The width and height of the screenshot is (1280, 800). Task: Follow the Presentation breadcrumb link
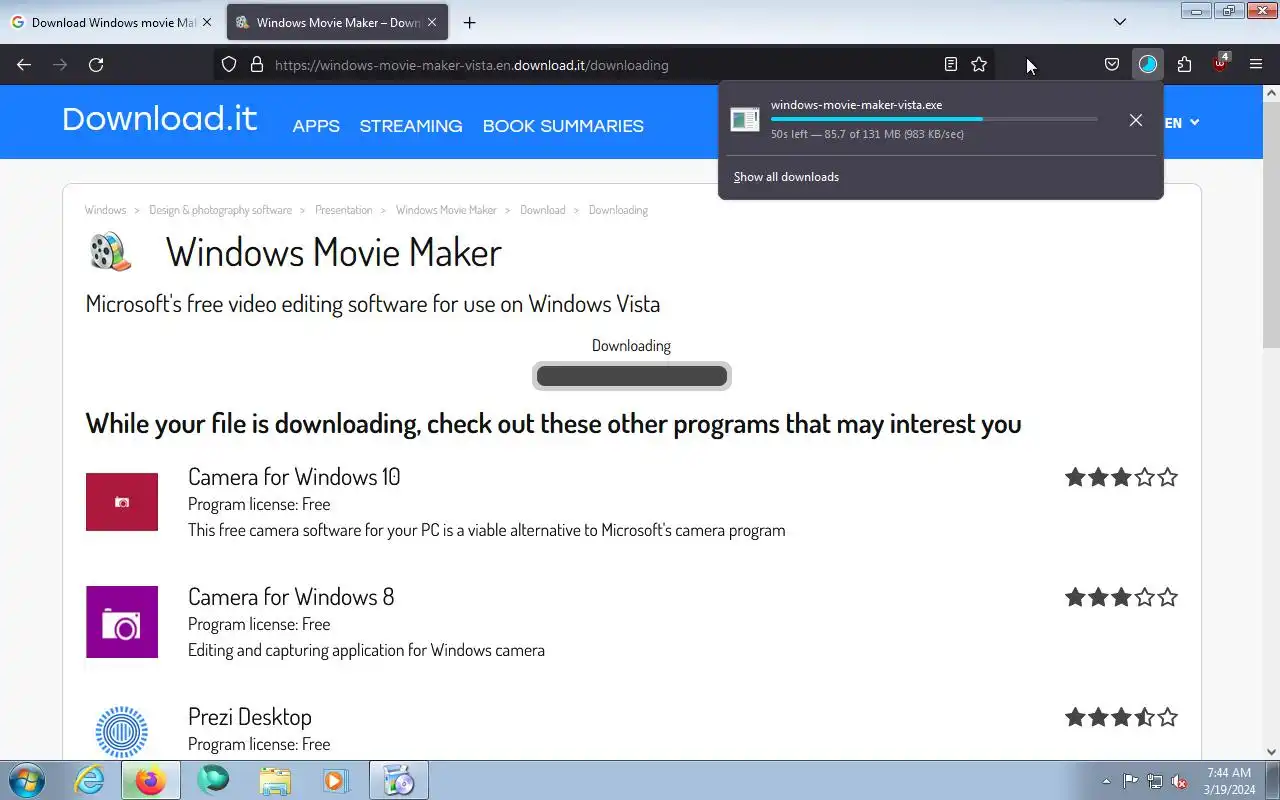343,210
